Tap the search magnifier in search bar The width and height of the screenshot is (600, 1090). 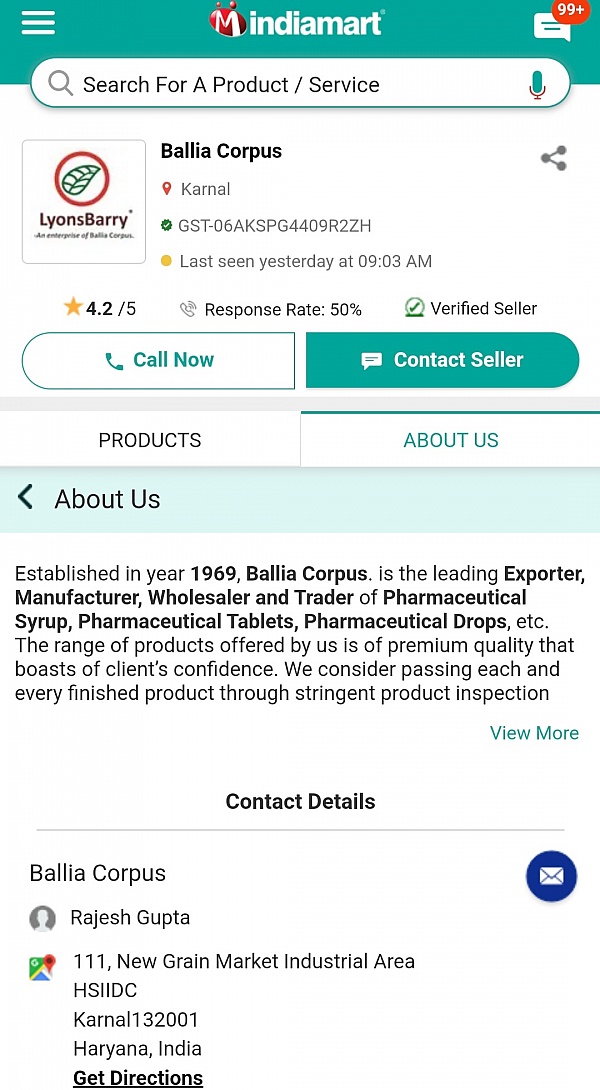[x=59, y=84]
